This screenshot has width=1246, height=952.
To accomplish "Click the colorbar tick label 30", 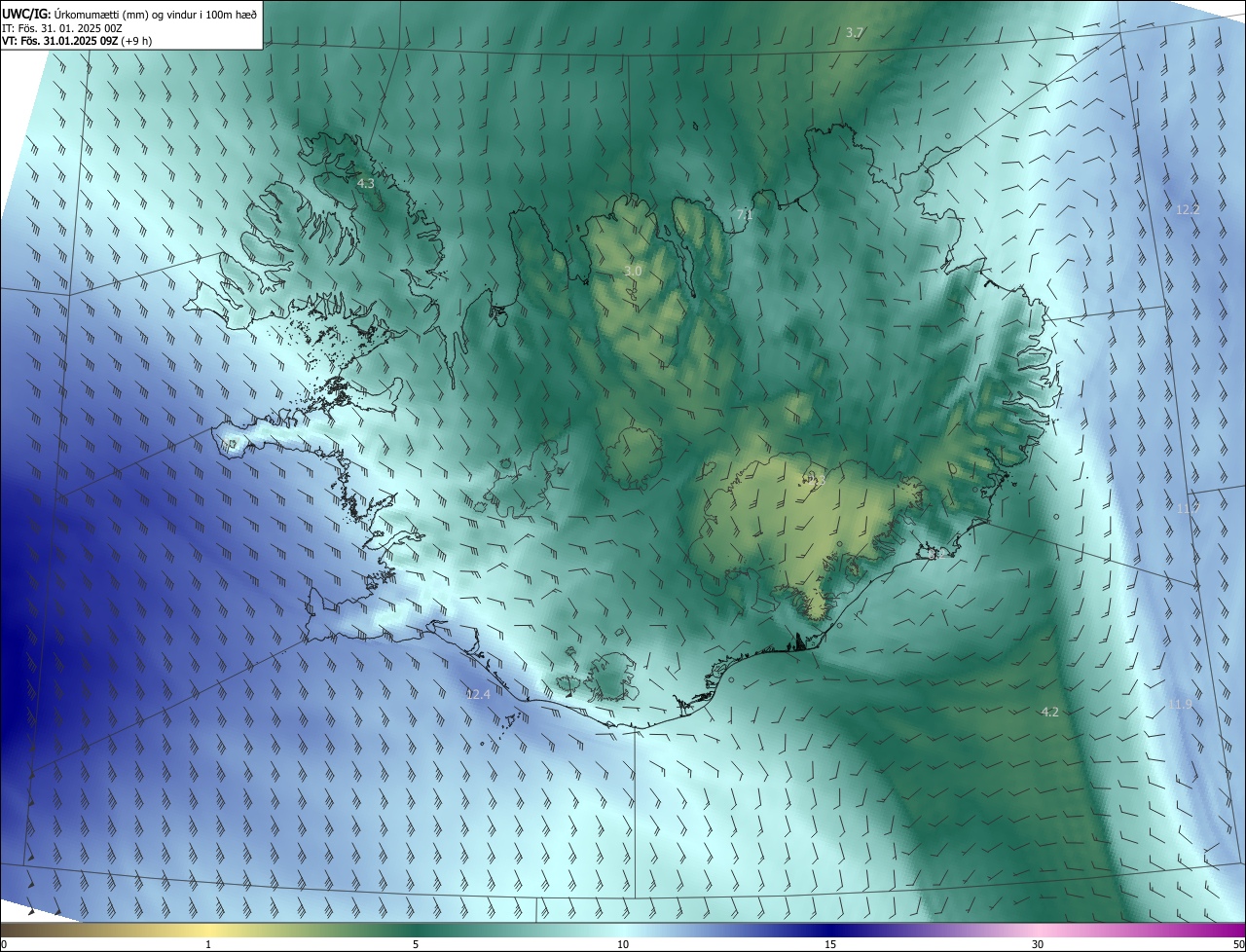I will click(1038, 944).
